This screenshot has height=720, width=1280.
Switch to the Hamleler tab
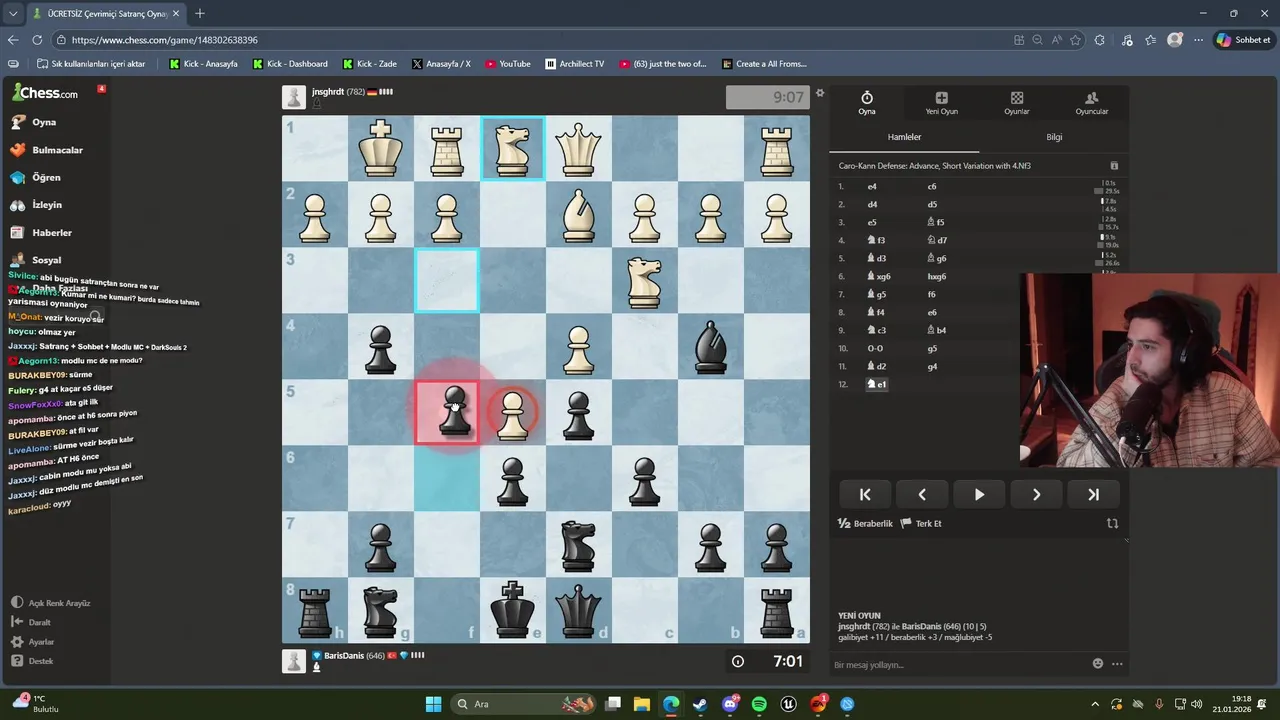tap(904, 137)
